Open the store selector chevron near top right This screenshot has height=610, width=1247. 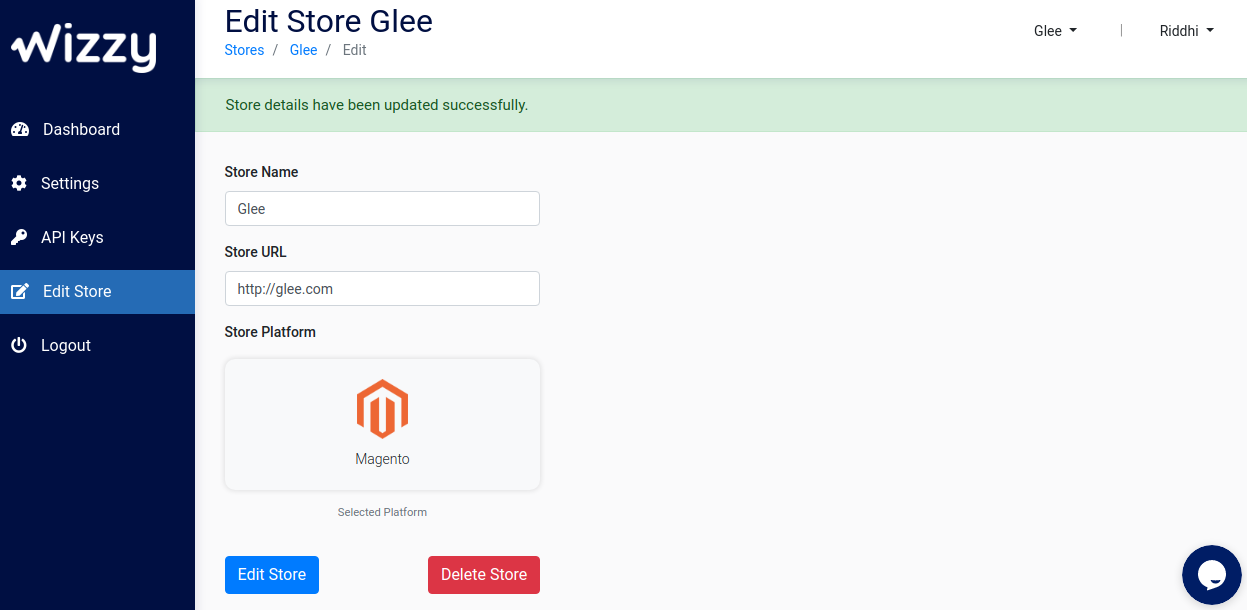point(1074,31)
